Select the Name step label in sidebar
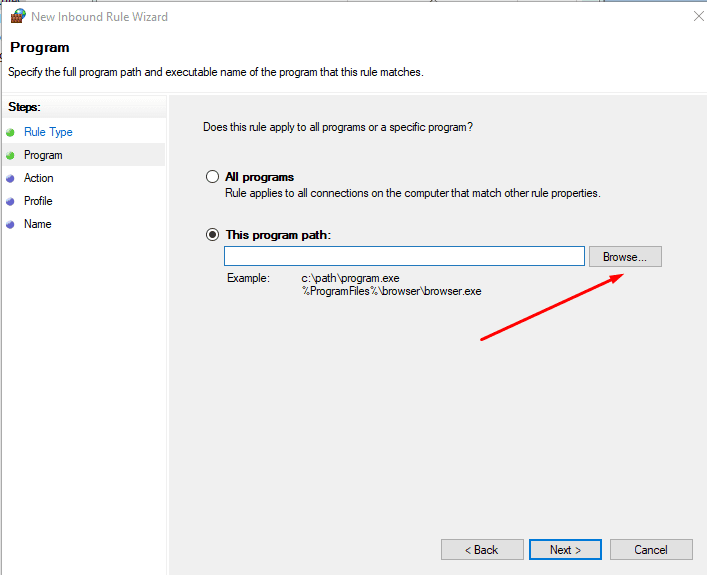707x575 pixels. coord(37,224)
